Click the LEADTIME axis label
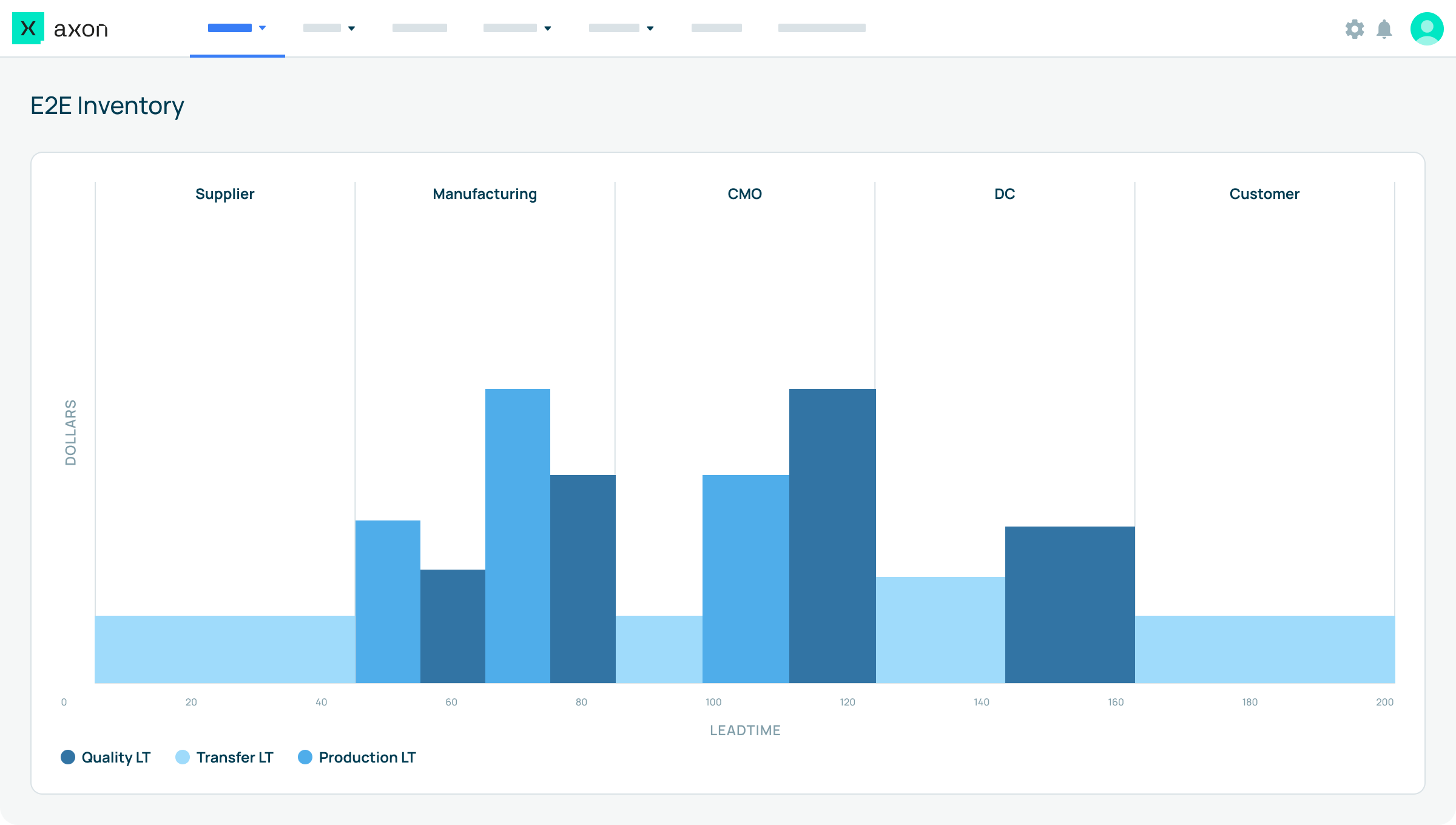 coord(745,730)
